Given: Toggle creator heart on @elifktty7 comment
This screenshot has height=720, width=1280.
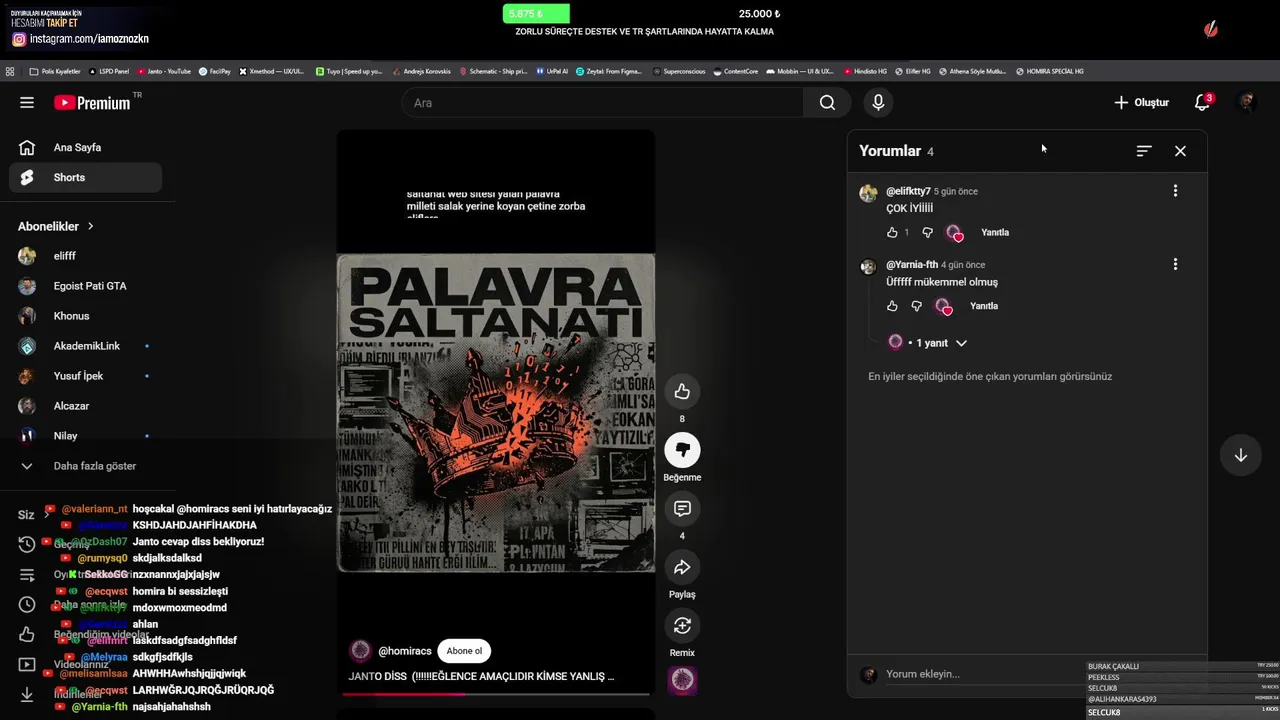Looking at the screenshot, I should coord(954,233).
